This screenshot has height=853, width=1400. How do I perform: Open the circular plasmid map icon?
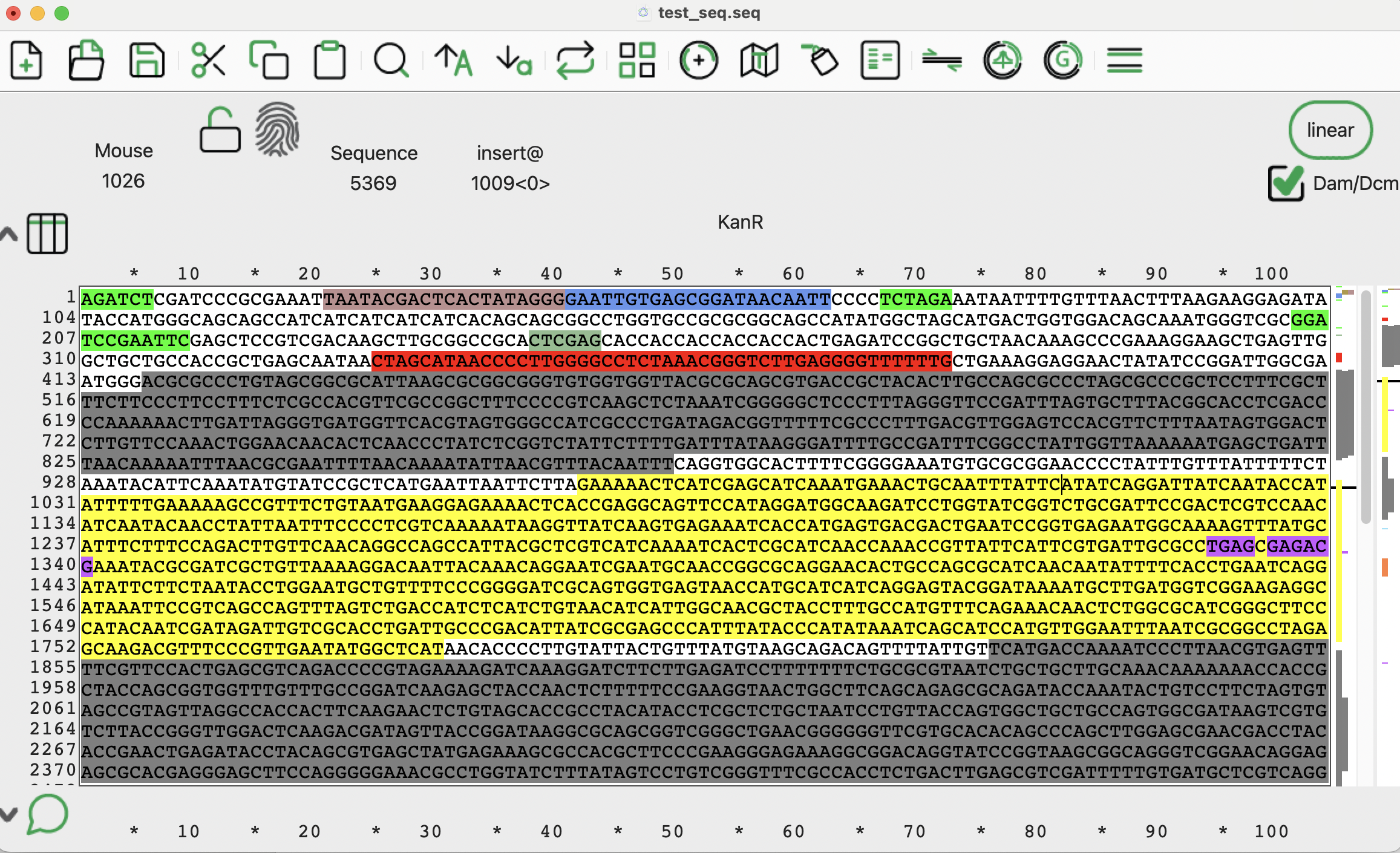tap(698, 60)
